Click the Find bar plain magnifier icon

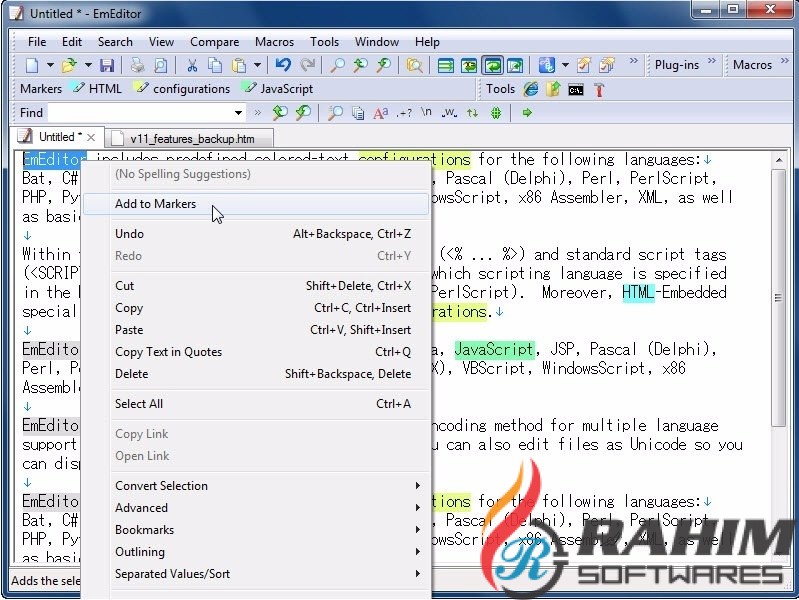335,113
